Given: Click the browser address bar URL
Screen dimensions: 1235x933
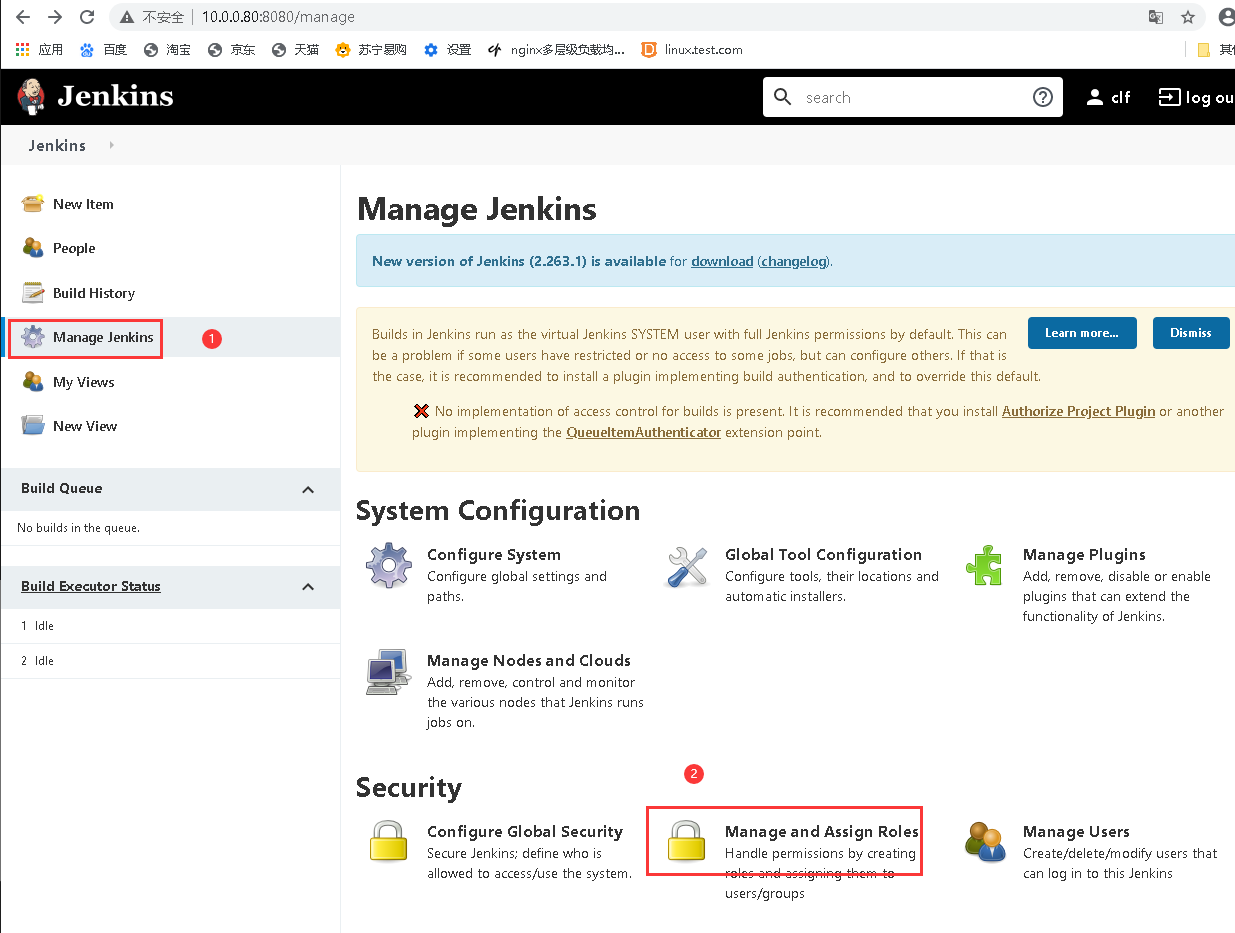Looking at the screenshot, I should click(x=278, y=17).
